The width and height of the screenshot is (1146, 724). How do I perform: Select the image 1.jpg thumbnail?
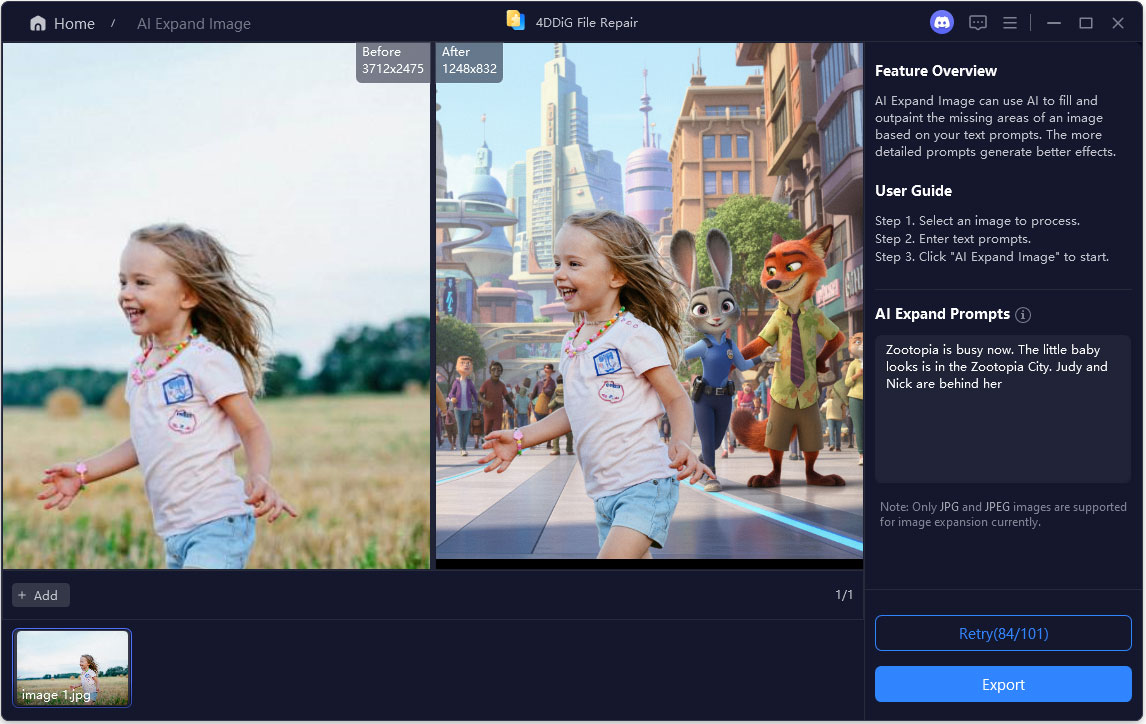click(x=71, y=667)
